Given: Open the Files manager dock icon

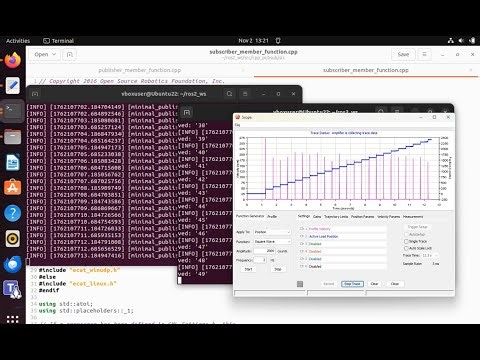Looking at the screenshot, I should pyautogui.click(x=13, y=137).
